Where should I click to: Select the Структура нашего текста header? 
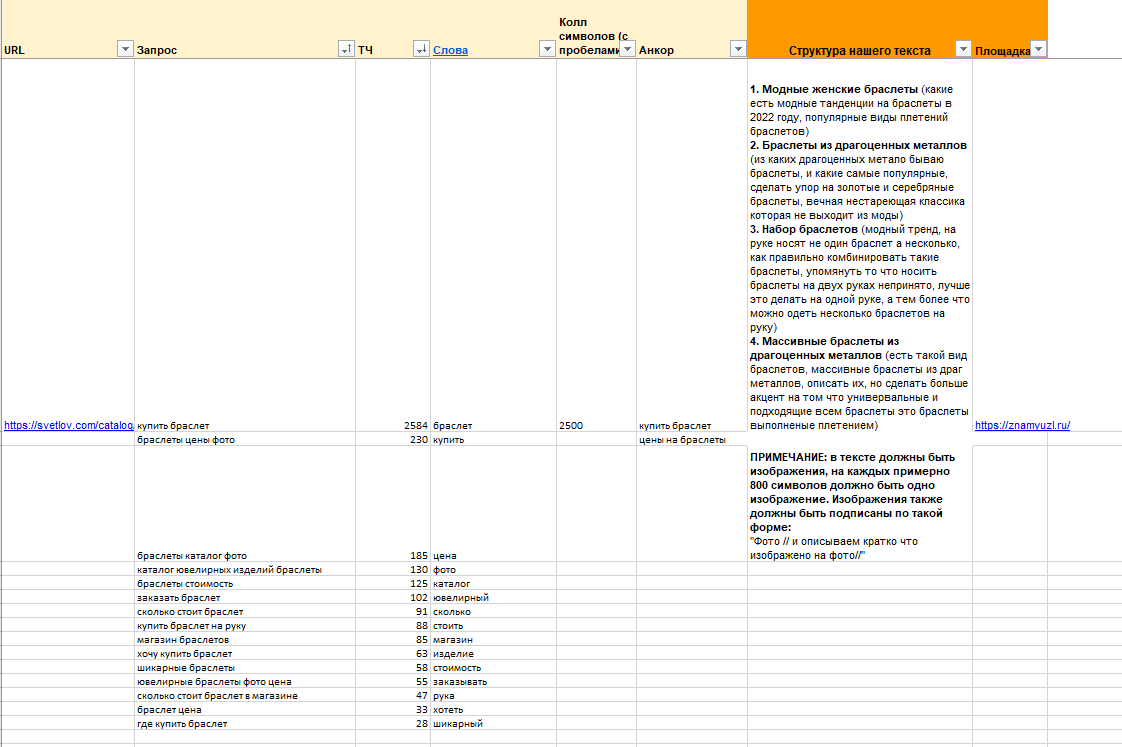pos(859,29)
